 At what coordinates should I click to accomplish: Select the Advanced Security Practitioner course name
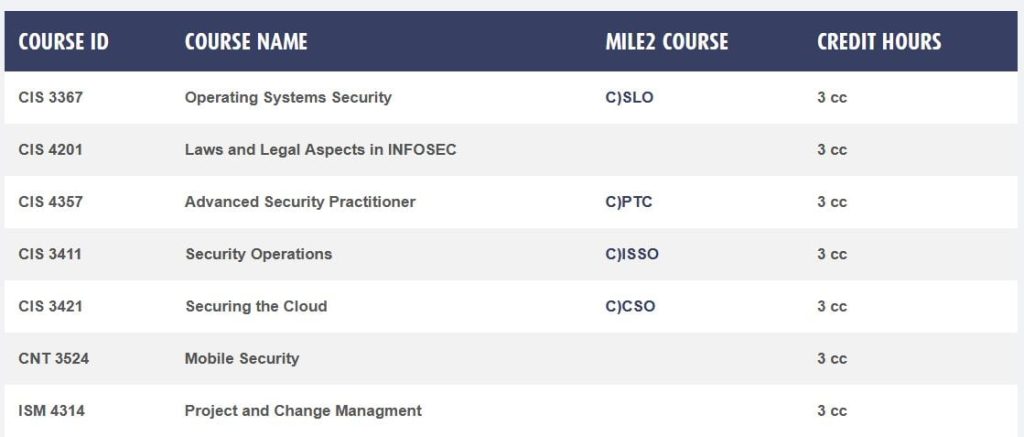[x=300, y=202]
